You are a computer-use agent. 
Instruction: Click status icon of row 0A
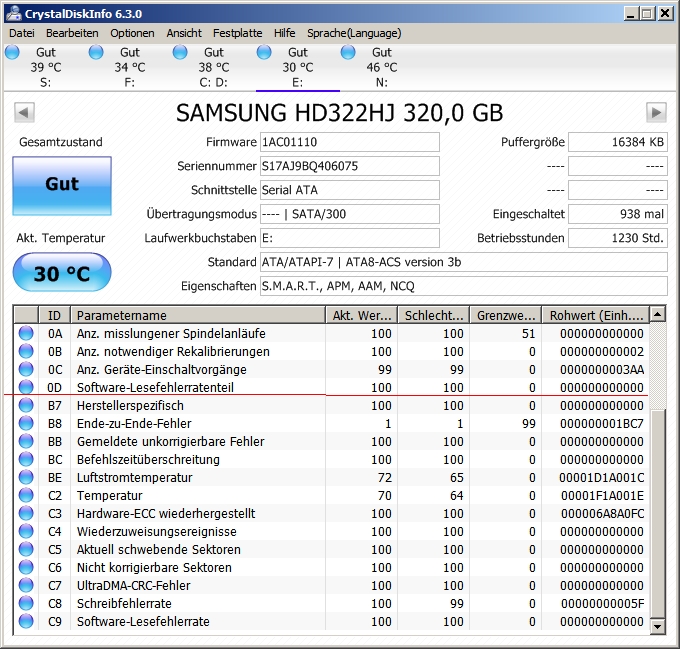click(26, 333)
